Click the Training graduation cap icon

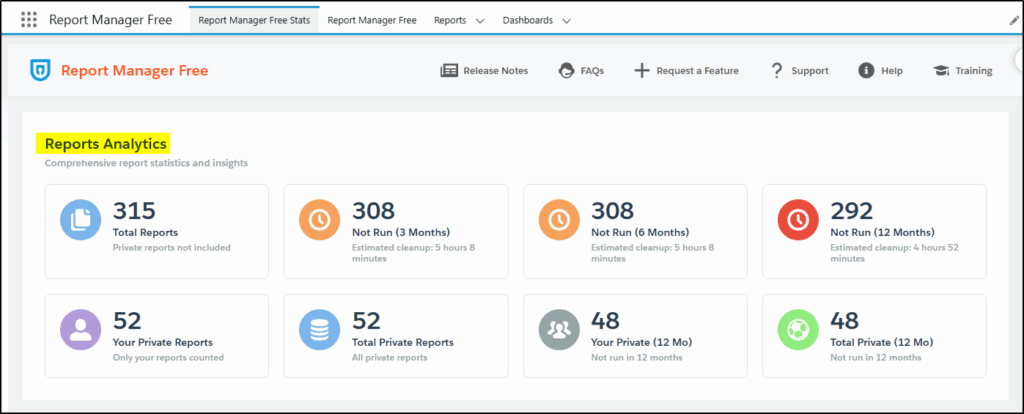941,71
